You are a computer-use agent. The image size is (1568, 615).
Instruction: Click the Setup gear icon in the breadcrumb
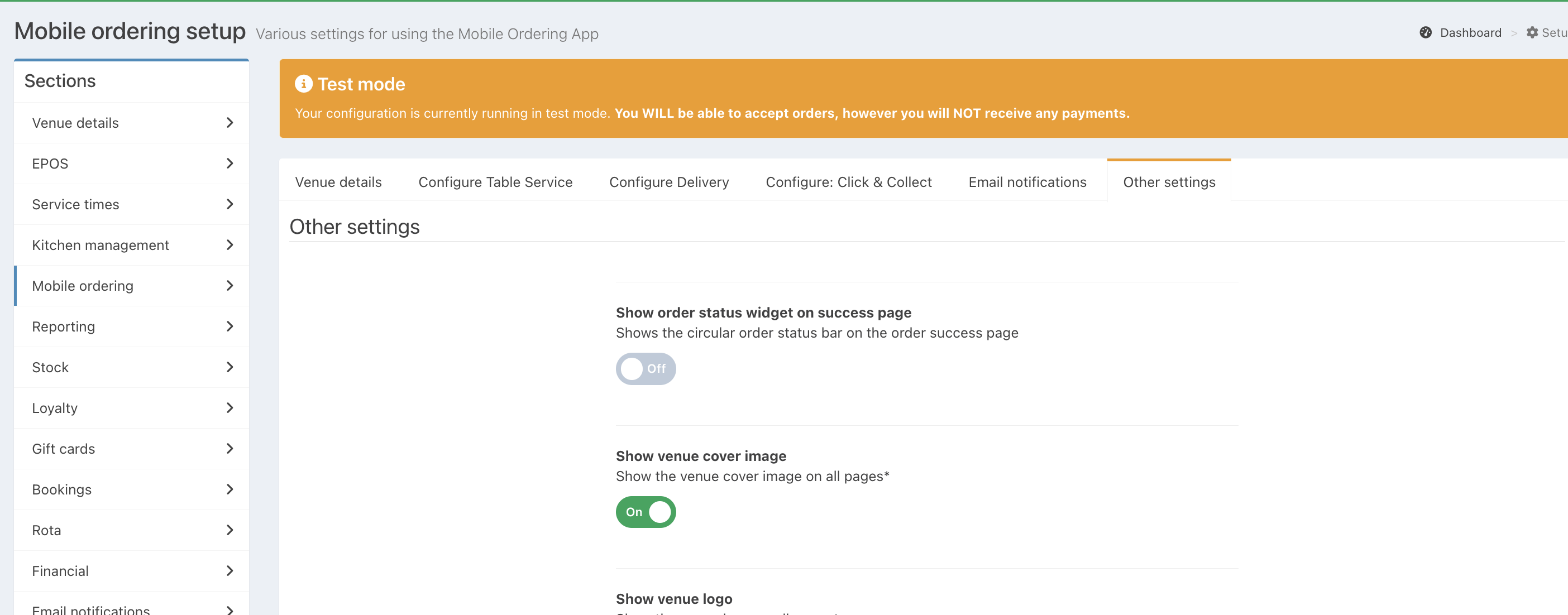tap(1532, 33)
